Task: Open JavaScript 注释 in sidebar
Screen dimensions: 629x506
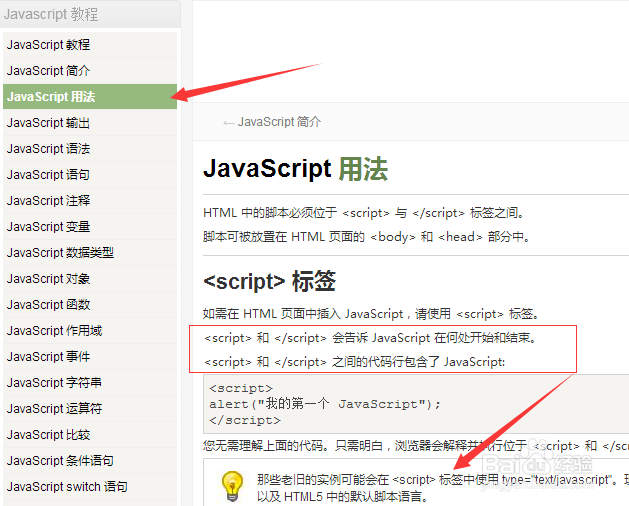Action: [90, 201]
